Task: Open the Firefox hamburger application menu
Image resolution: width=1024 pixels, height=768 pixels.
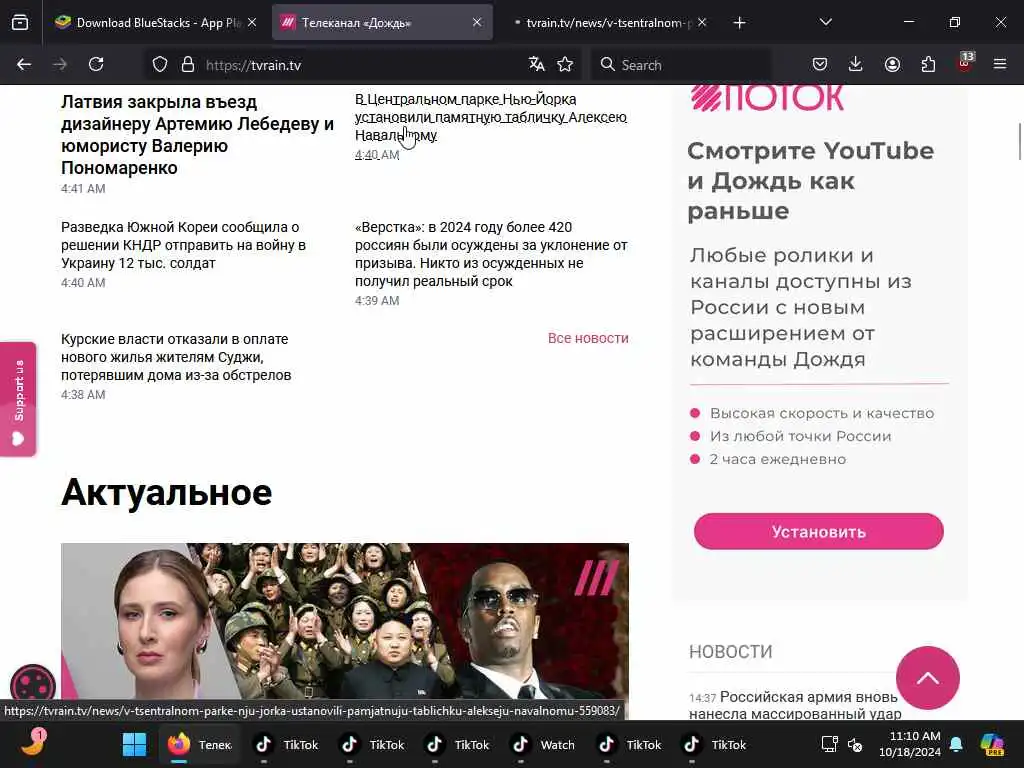Action: click(x=1000, y=64)
